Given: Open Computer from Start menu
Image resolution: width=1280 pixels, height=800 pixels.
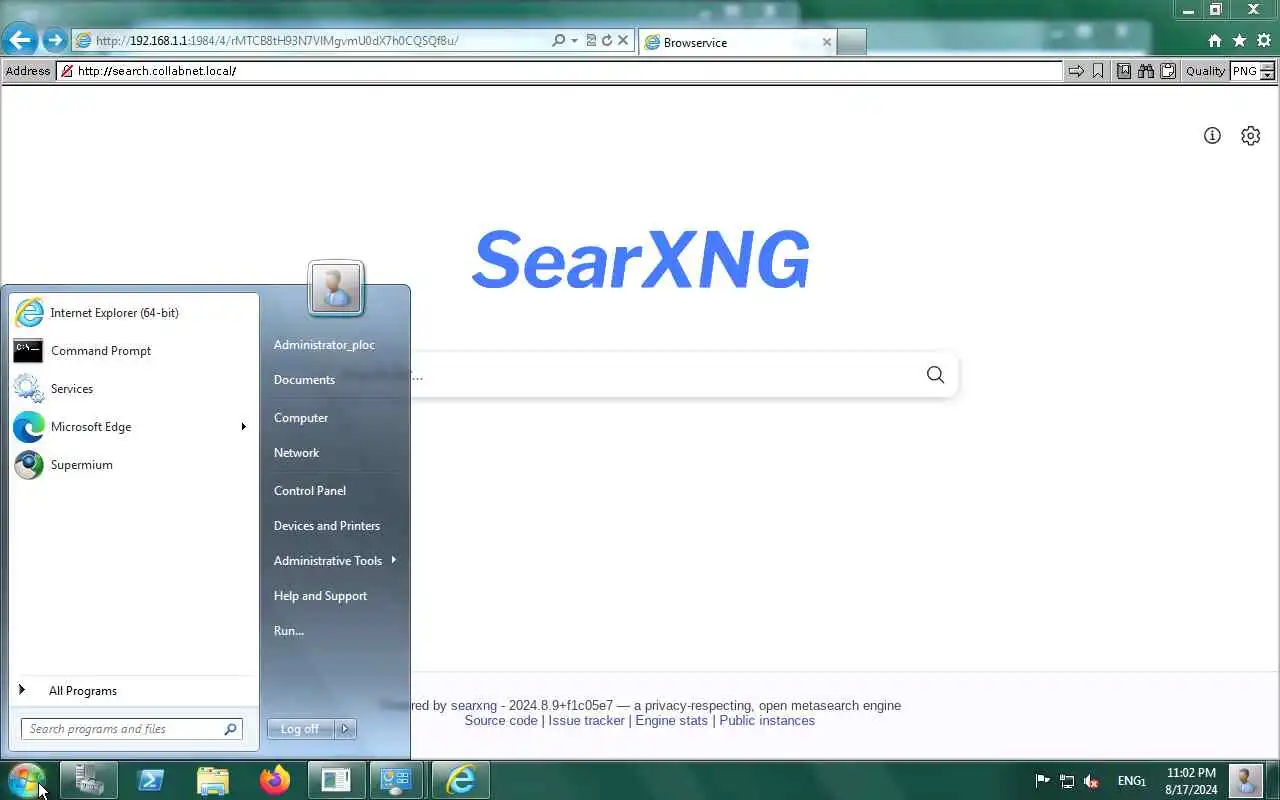Looking at the screenshot, I should 301,418.
